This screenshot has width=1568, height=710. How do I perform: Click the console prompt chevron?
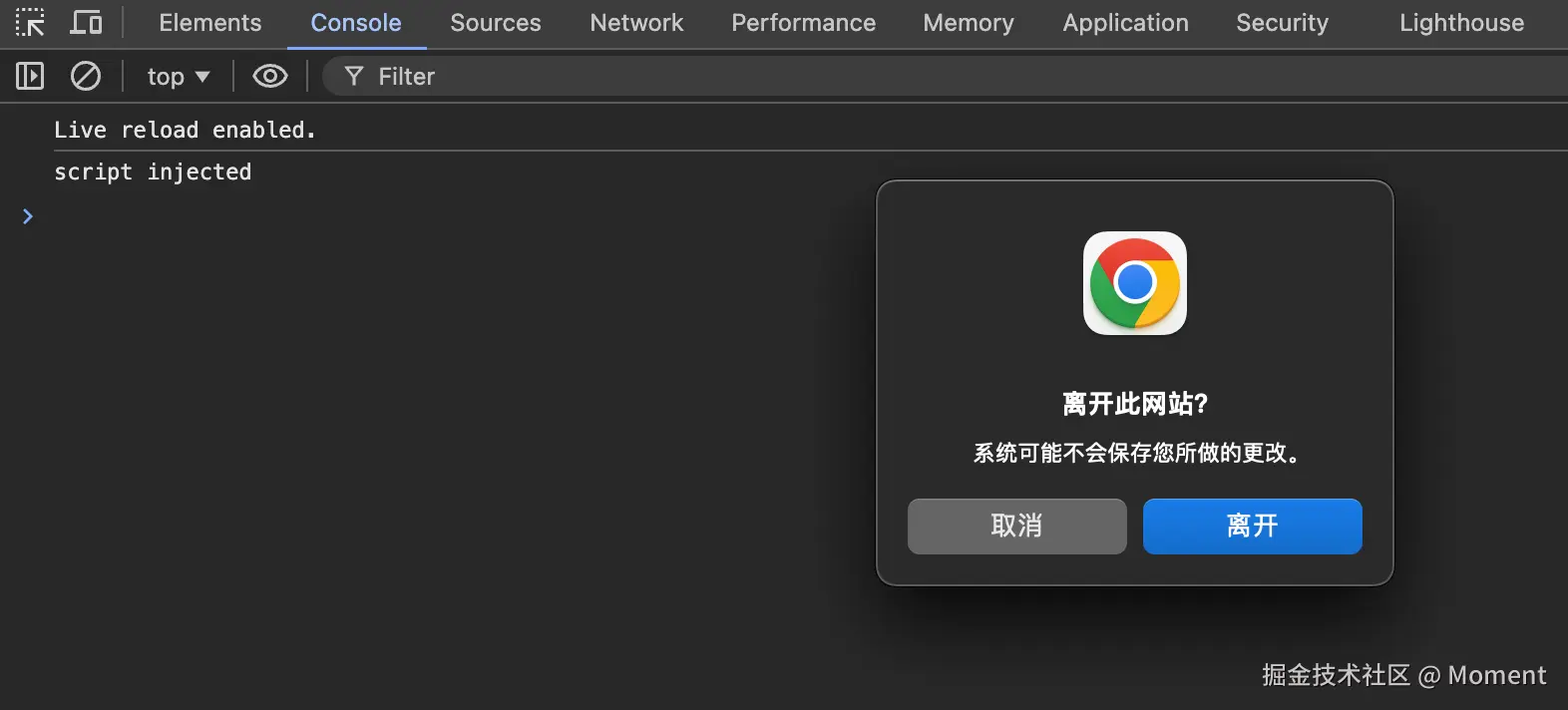28,216
